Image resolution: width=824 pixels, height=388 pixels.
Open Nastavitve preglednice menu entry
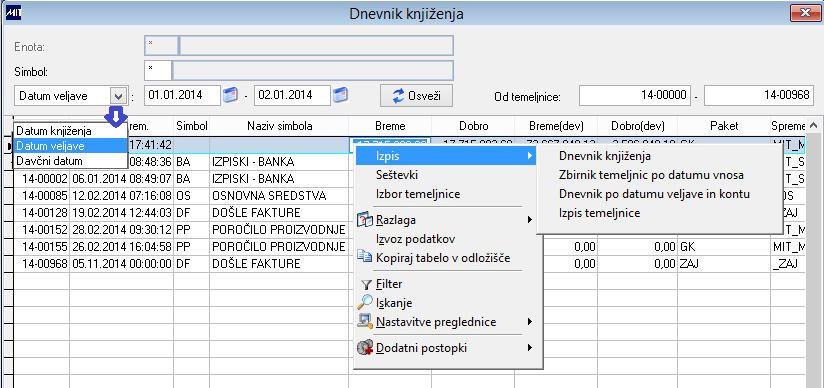click(x=446, y=322)
